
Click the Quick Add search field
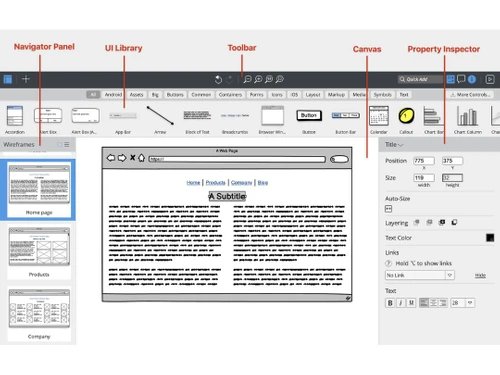click(x=420, y=79)
